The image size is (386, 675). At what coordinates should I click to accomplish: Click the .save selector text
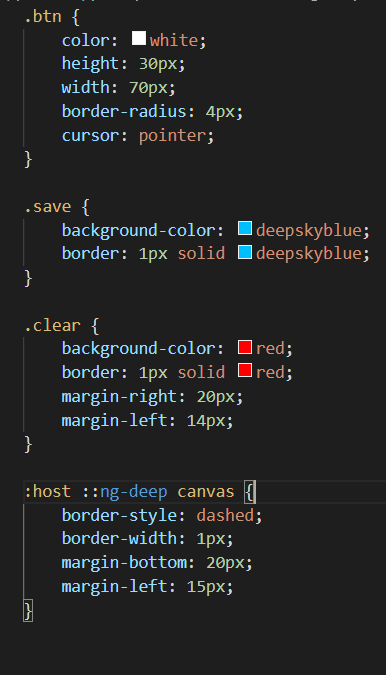click(x=48, y=207)
